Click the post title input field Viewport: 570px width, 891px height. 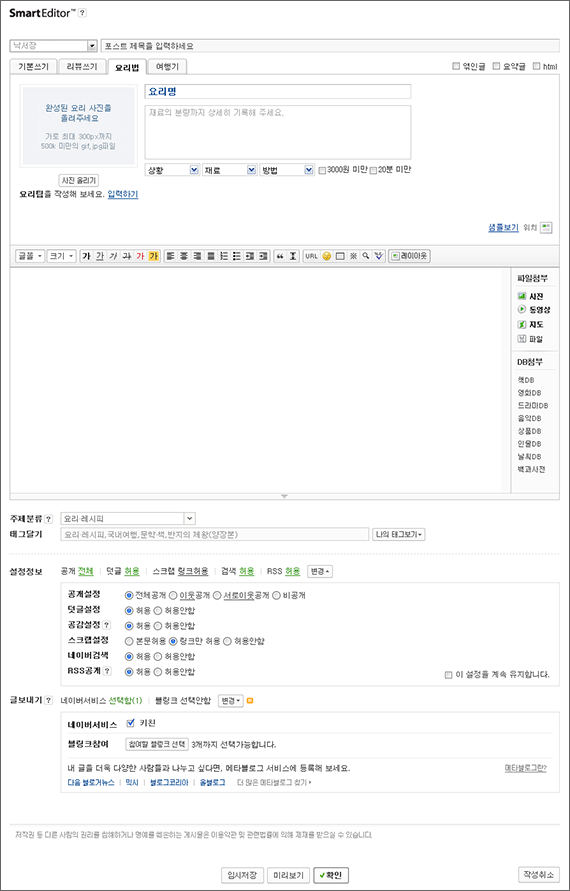tap(330, 46)
